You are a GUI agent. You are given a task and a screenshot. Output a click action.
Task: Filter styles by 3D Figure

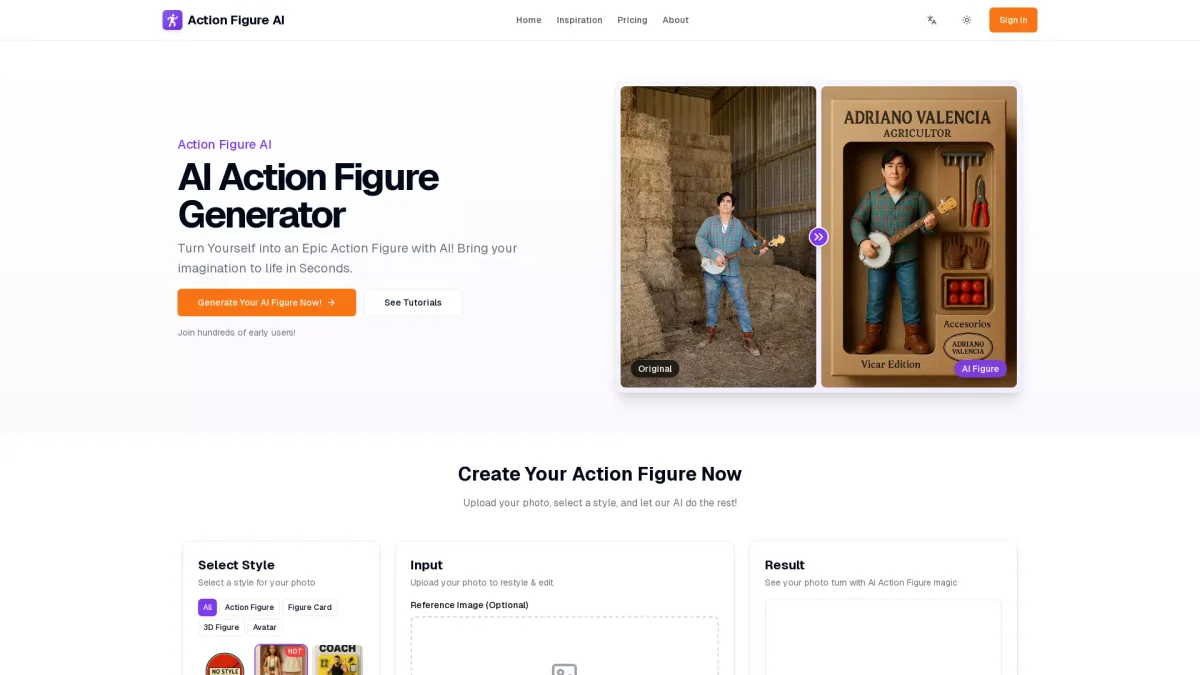(x=221, y=627)
